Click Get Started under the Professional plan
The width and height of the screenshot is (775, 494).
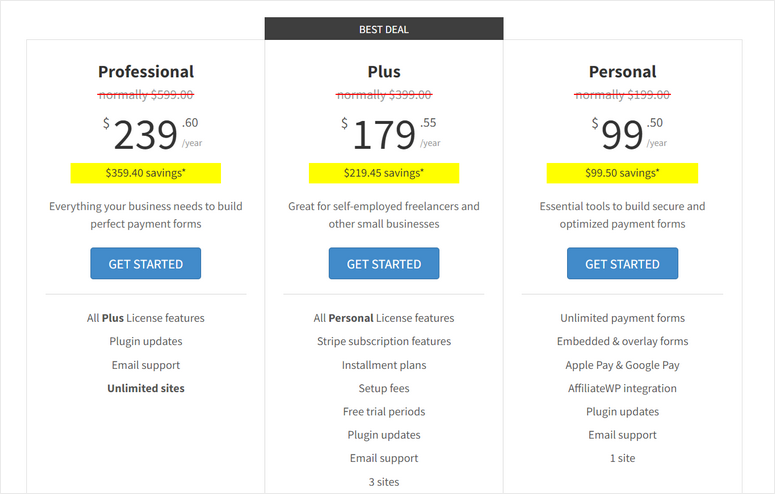145,264
